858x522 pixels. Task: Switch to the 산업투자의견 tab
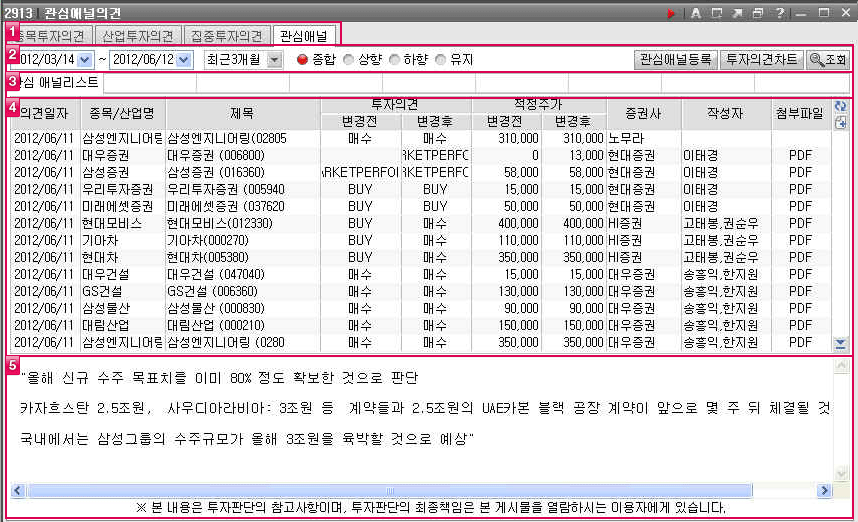tap(138, 36)
